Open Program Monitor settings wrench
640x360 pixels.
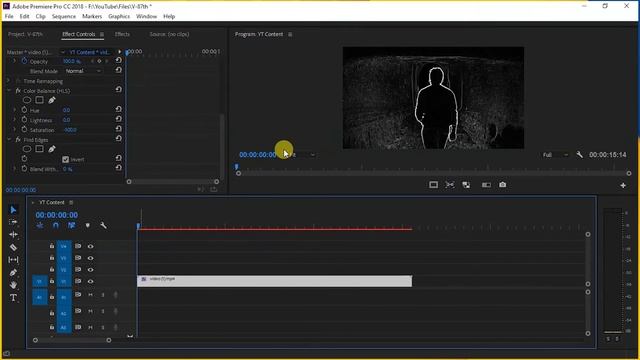click(x=579, y=155)
